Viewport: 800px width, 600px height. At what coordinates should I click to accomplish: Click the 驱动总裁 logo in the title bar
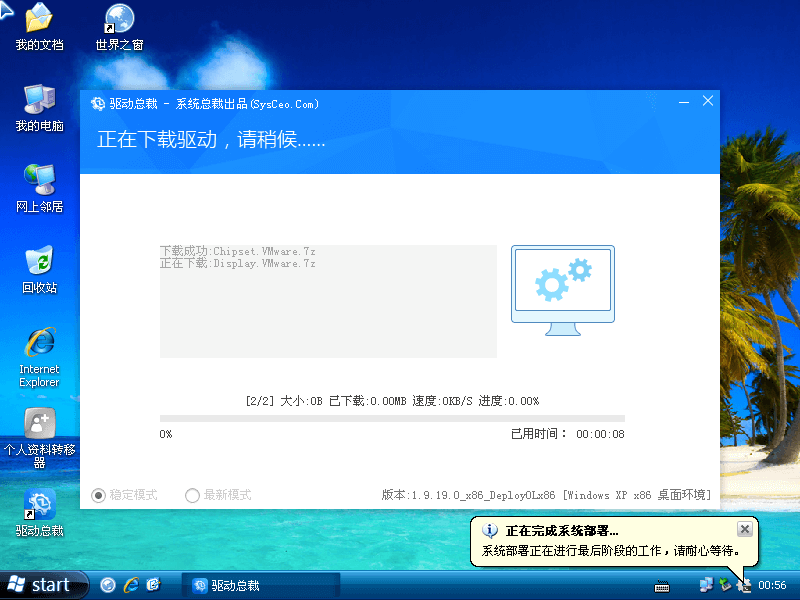(x=97, y=104)
